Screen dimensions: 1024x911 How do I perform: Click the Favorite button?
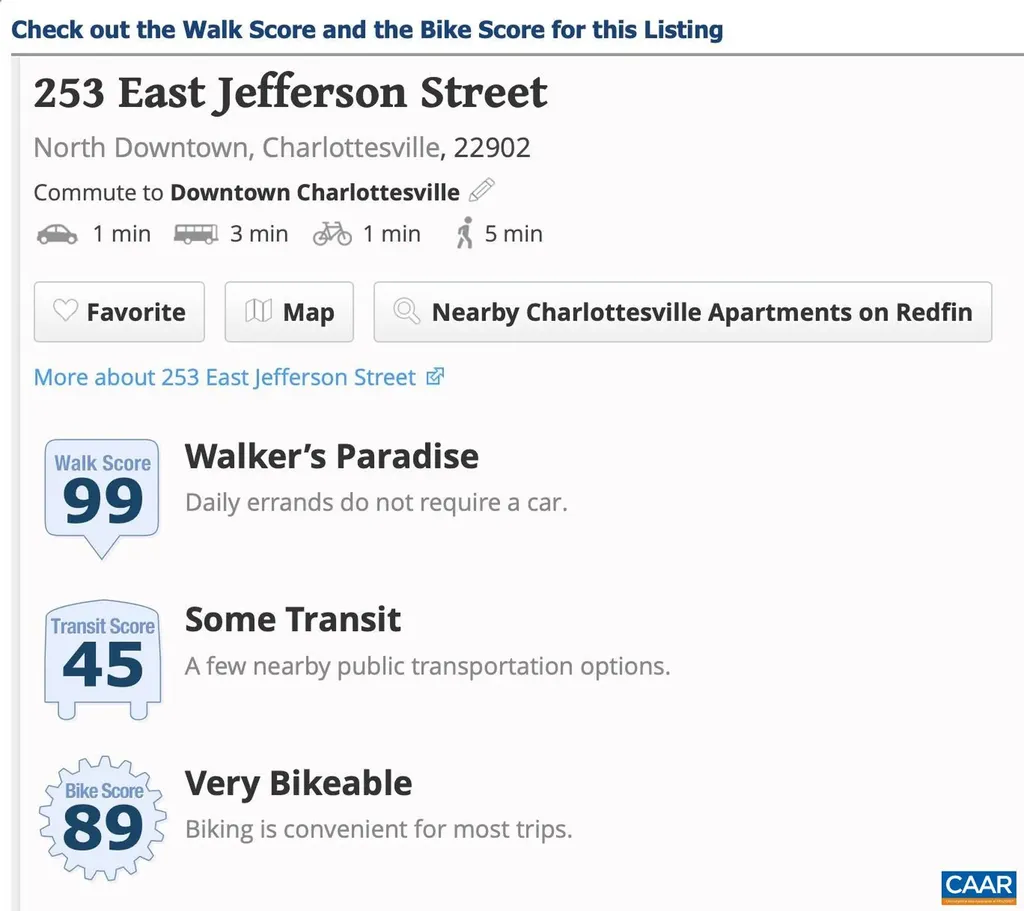[119, 311]
